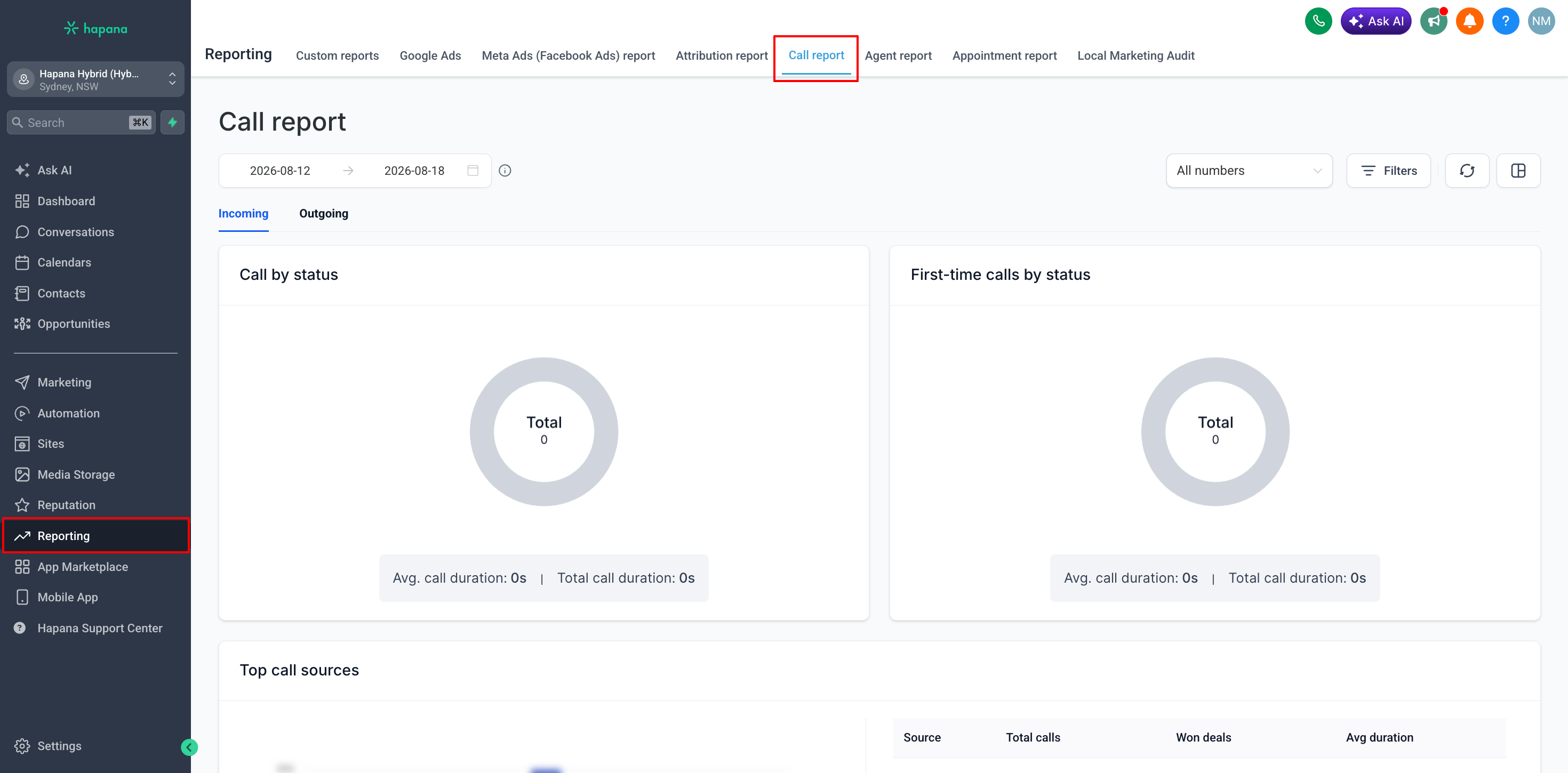The image size is (1568, 773).
Task: Open the orange notifications bell
Action: click(x=1470, y=21)
